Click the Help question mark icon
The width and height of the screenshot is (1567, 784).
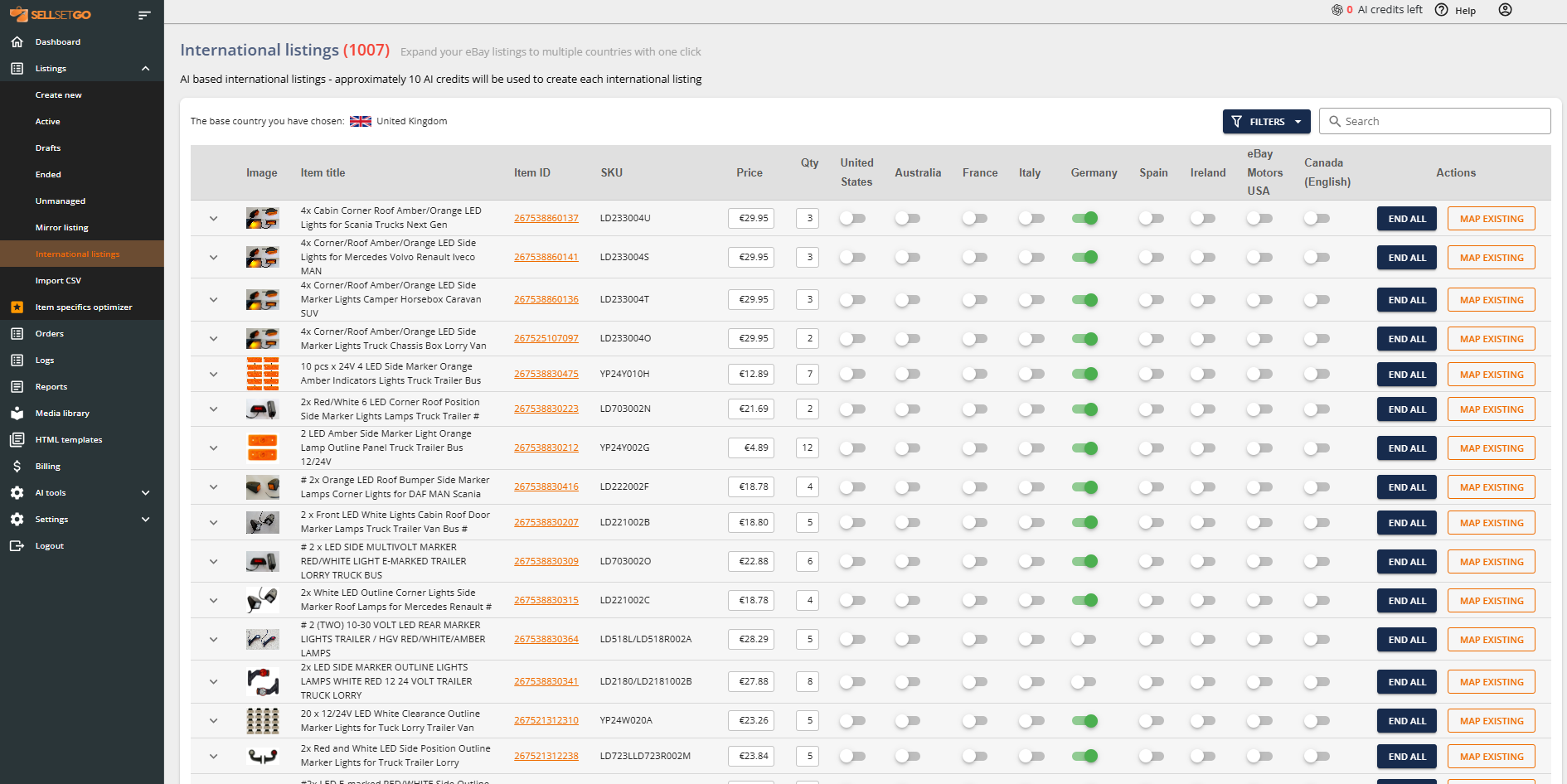point(1442,10)
